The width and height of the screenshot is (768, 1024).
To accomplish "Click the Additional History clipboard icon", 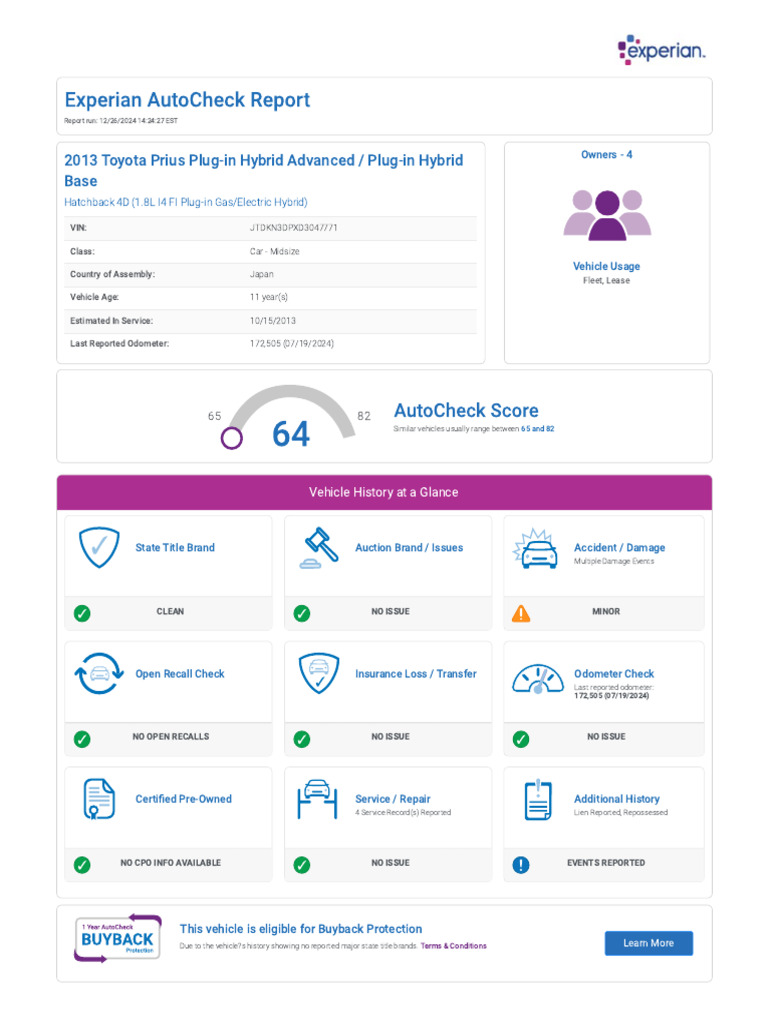I will point(538,799).
